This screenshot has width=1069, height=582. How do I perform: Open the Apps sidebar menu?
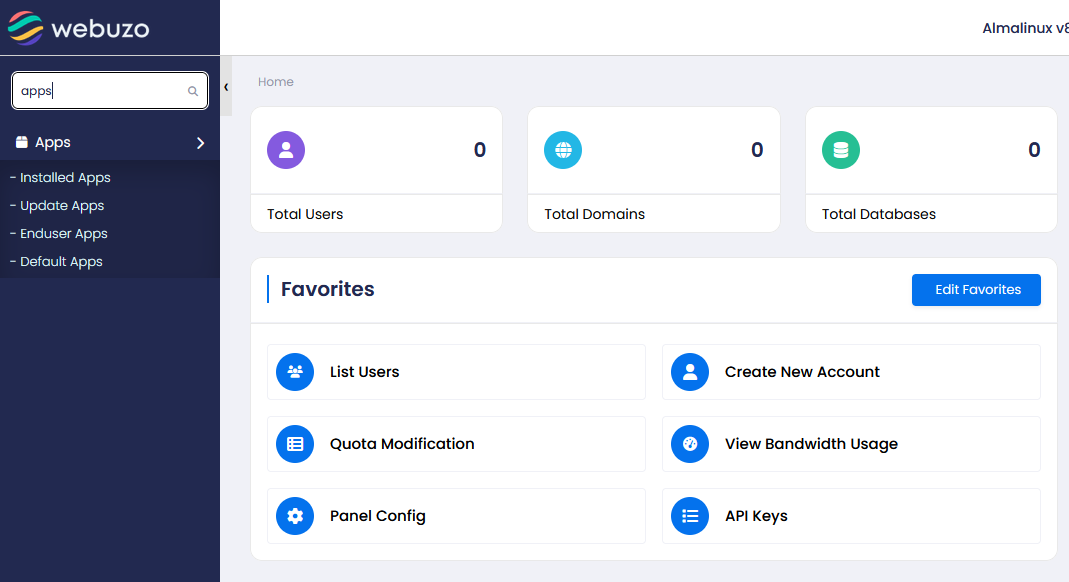tap(110, 142)
